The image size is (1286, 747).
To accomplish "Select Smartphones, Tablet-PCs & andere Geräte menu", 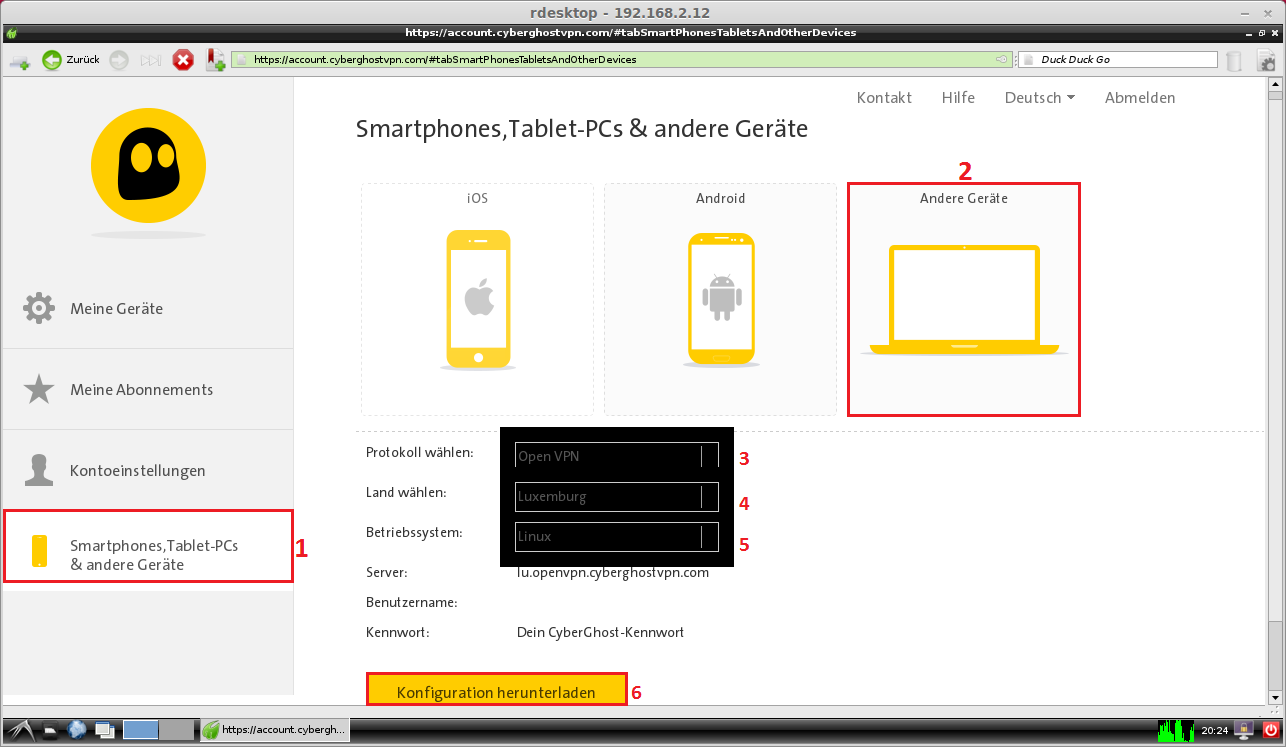I will [x=148, y=546].
